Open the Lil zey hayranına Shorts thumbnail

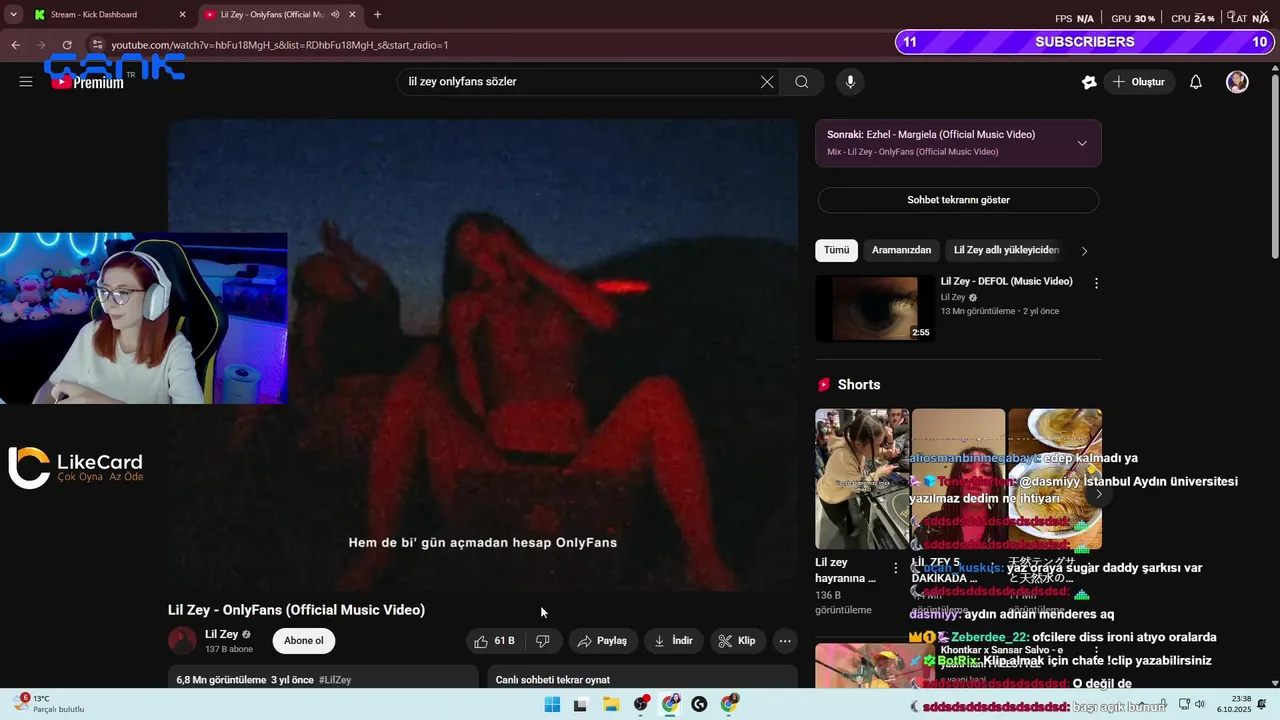(862, 479)
